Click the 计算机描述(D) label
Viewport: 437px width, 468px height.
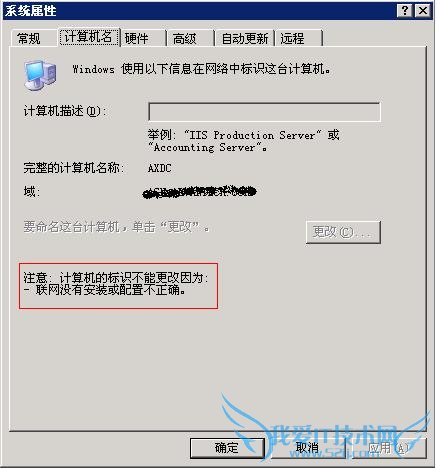65,111
